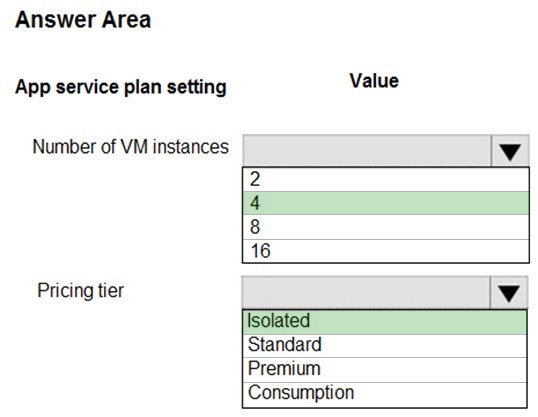This screenshot has width=538, height=417.
Task: Open the Number of VM instances dropdown arrow
Action: tap(510, 151)
